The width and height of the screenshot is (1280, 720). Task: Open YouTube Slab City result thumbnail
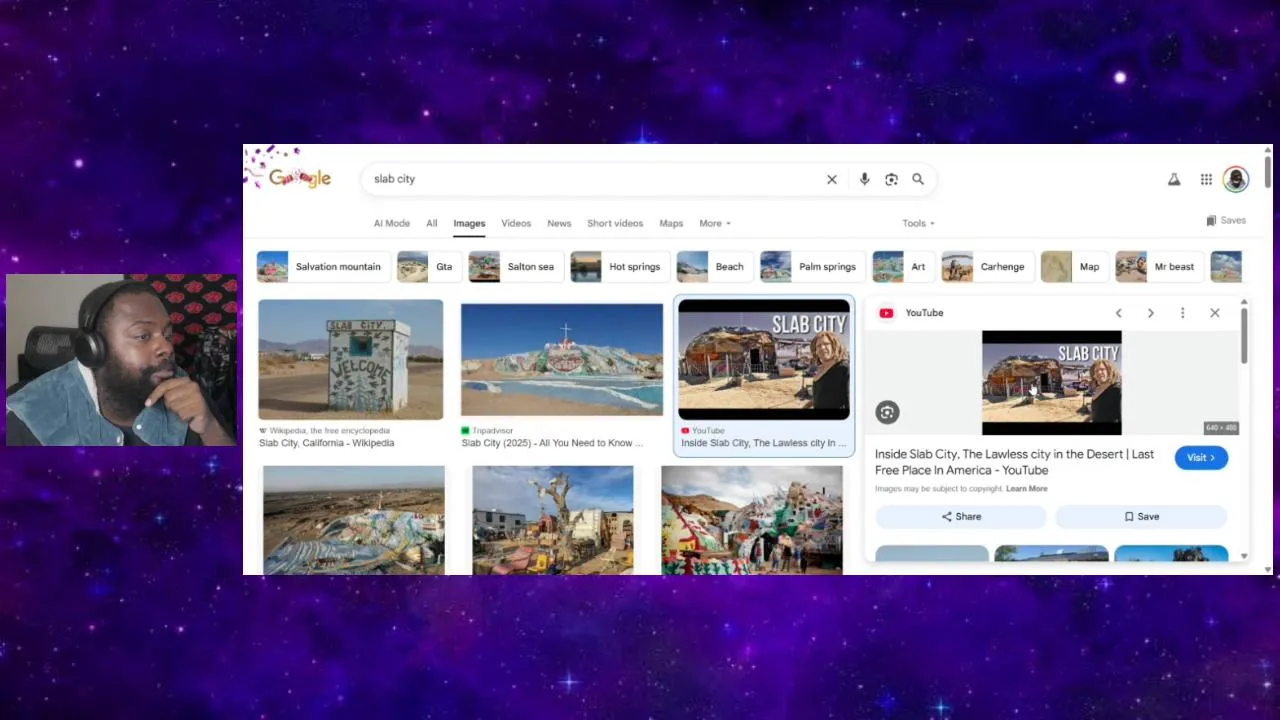pyautogui.click(x=764, y=360)
